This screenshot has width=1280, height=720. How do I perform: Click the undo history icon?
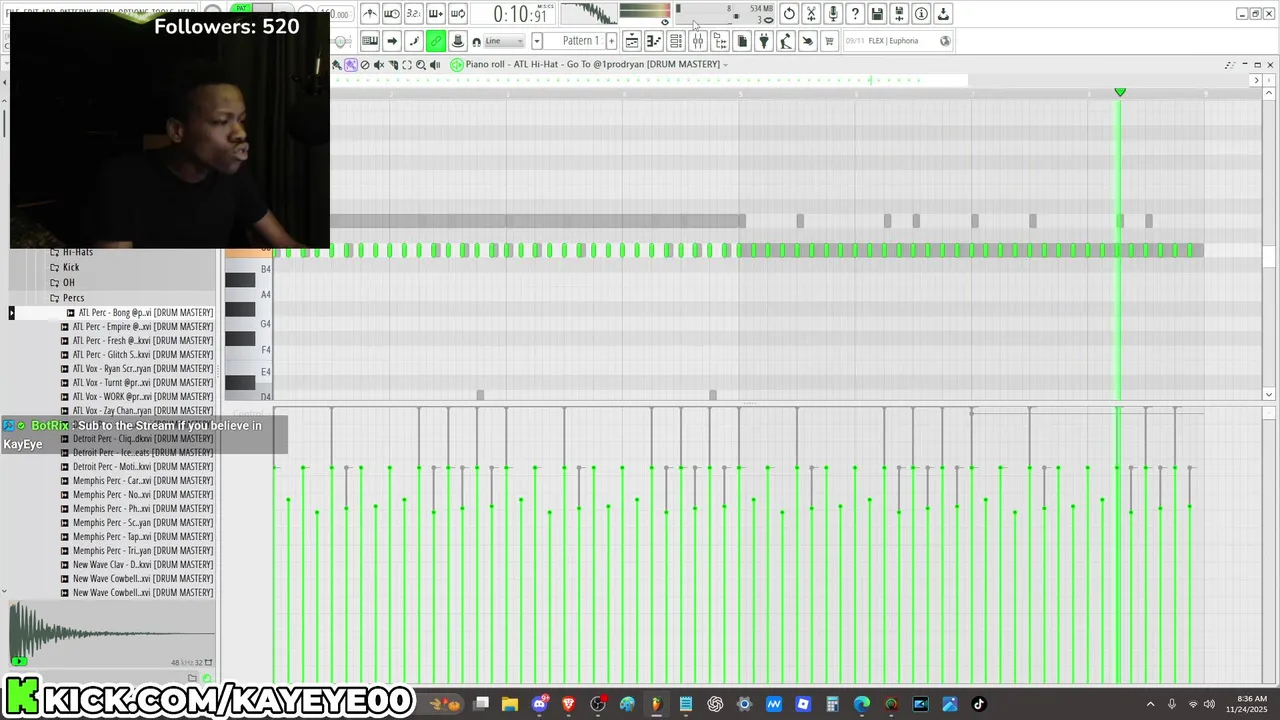789,13
